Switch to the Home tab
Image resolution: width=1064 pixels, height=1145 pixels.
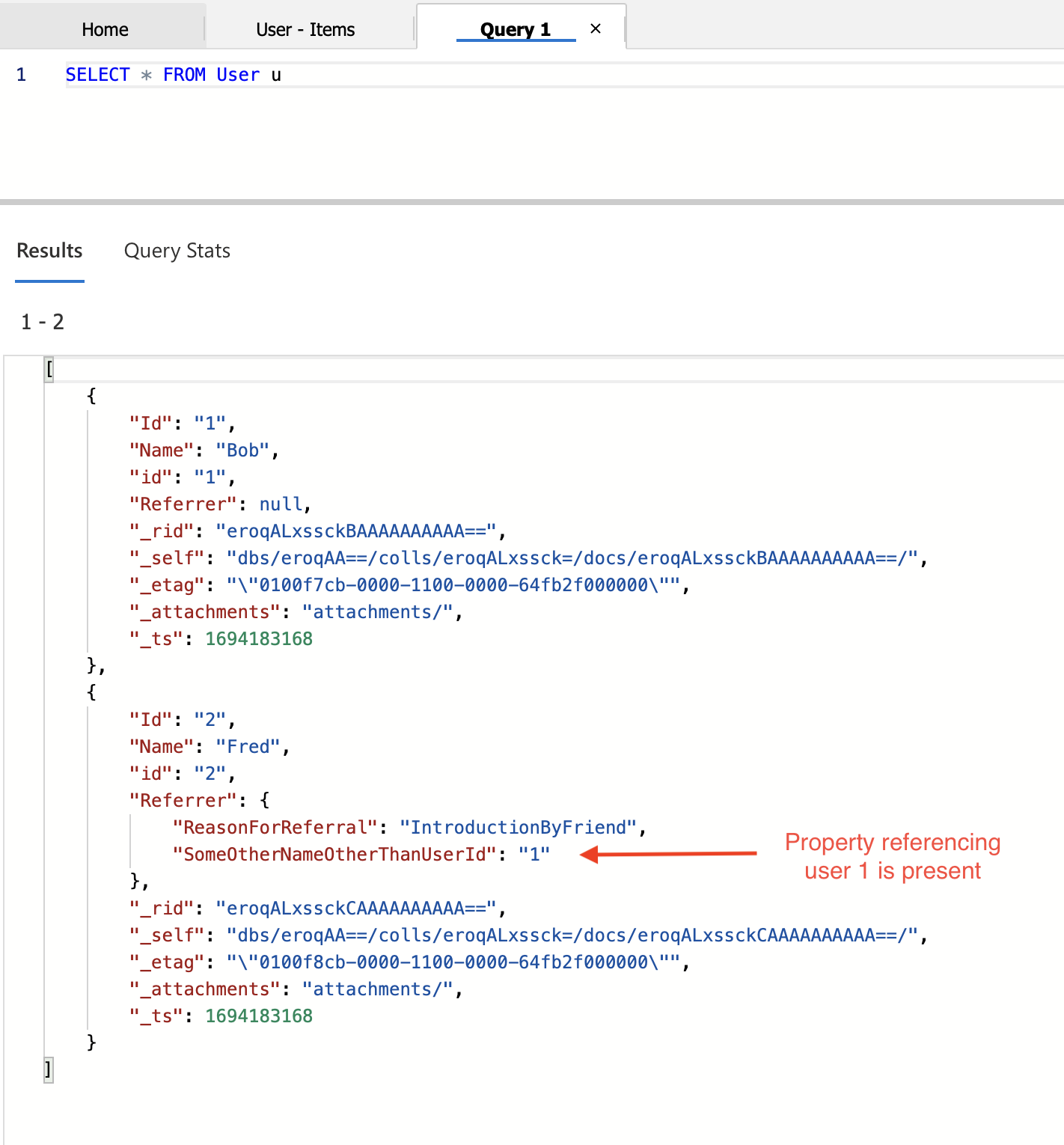[x=104, y=28]
